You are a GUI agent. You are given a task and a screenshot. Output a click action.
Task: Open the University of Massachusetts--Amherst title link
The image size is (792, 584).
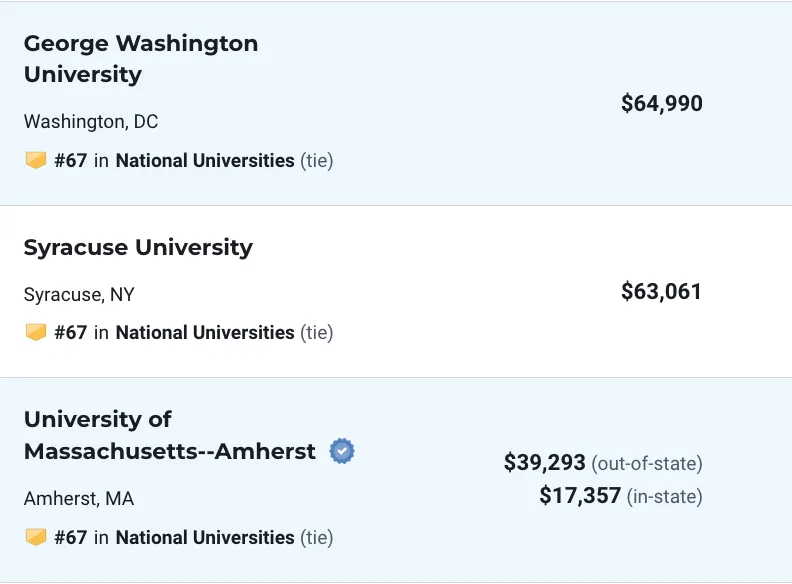(x=170, y=435)
